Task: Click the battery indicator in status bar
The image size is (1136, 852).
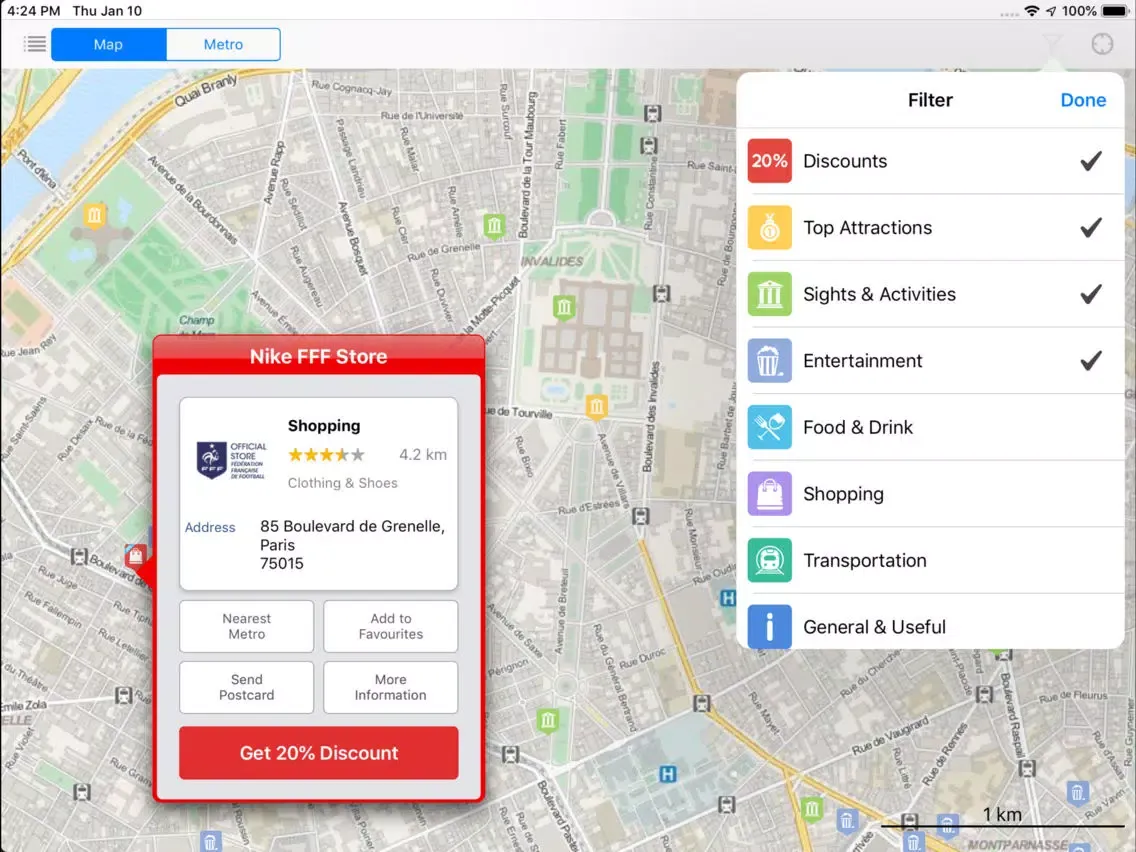Action: tap(1116, 11)
